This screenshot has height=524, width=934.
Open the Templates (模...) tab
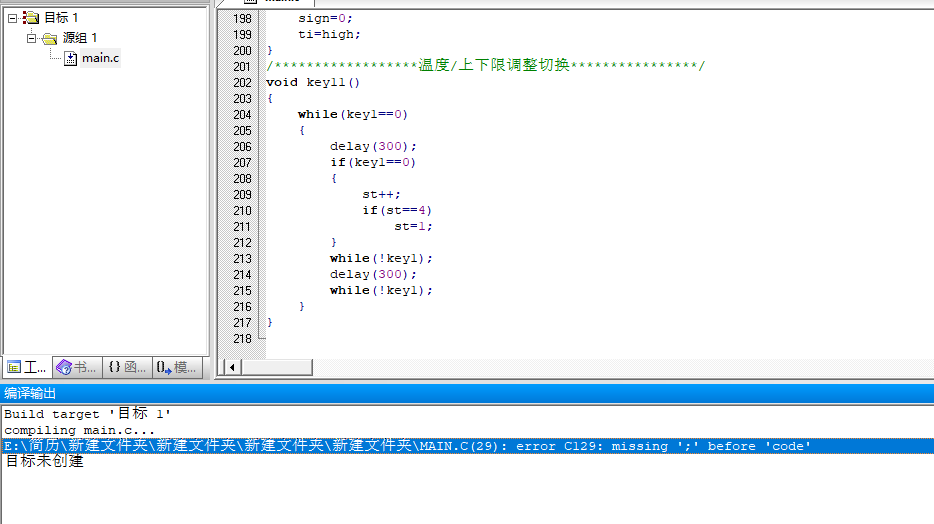coord(177,367)
